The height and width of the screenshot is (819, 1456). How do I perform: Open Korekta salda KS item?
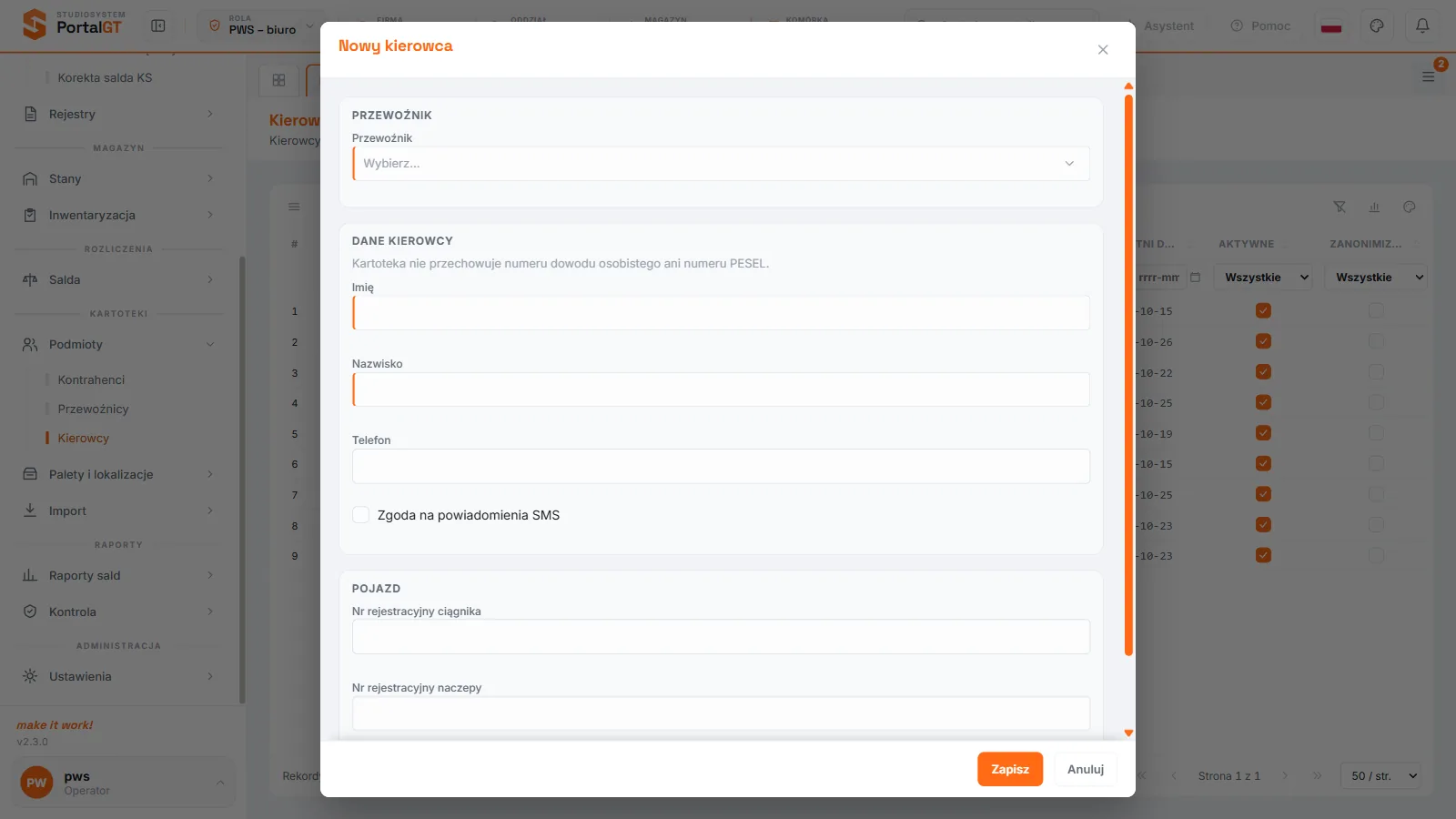point(105,77)
